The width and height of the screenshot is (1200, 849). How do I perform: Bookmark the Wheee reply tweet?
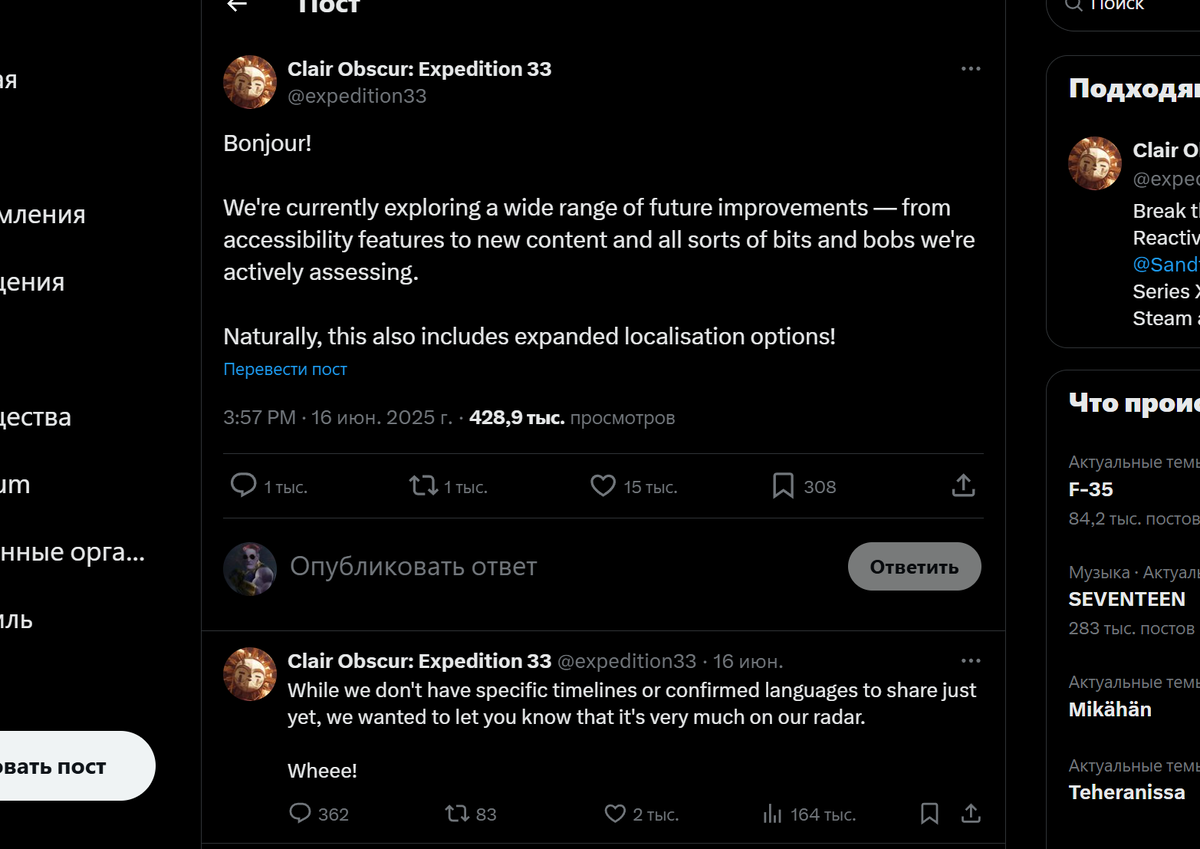[927, 813]
